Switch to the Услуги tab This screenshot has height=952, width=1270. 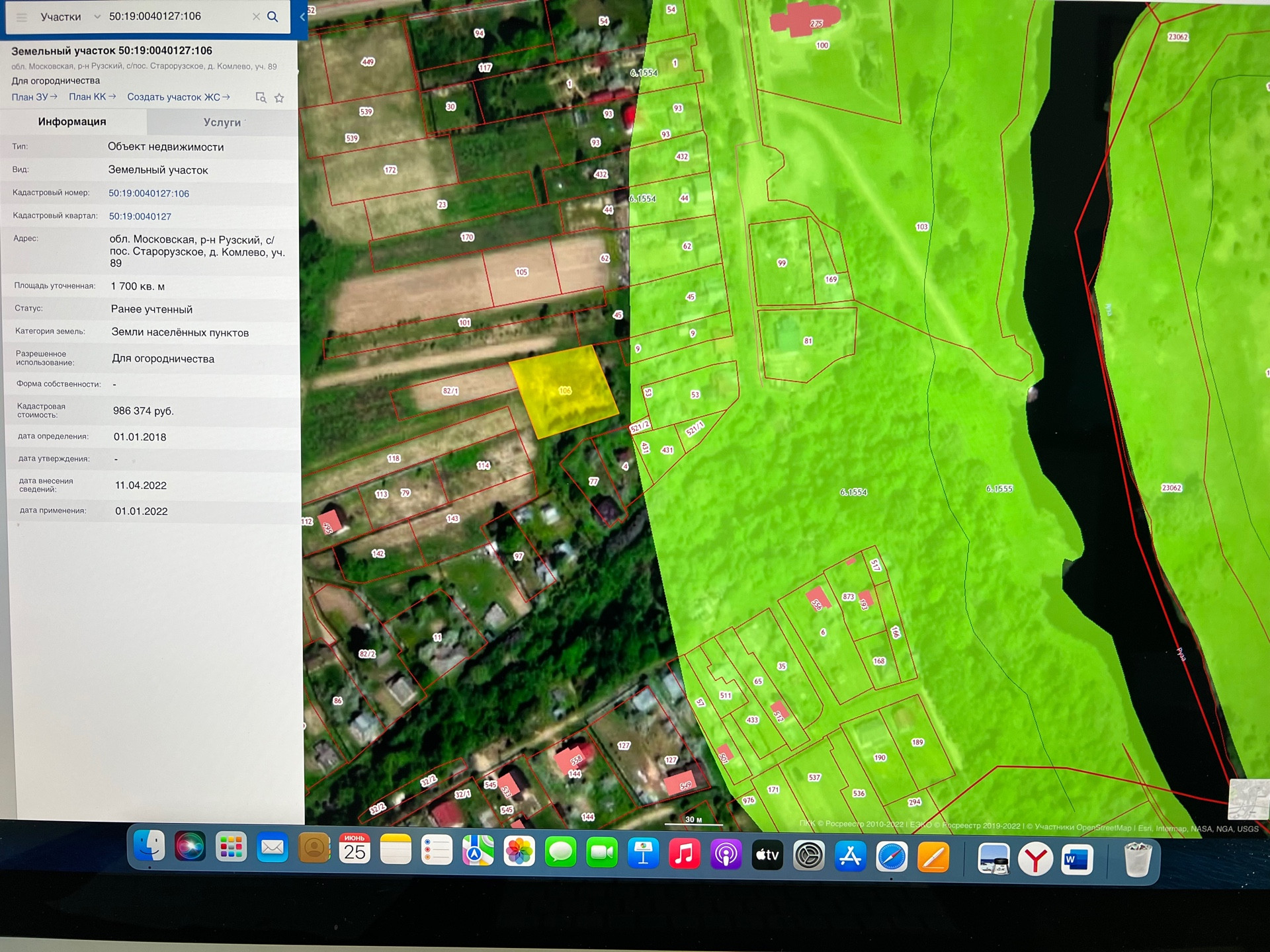pos(222,122)
